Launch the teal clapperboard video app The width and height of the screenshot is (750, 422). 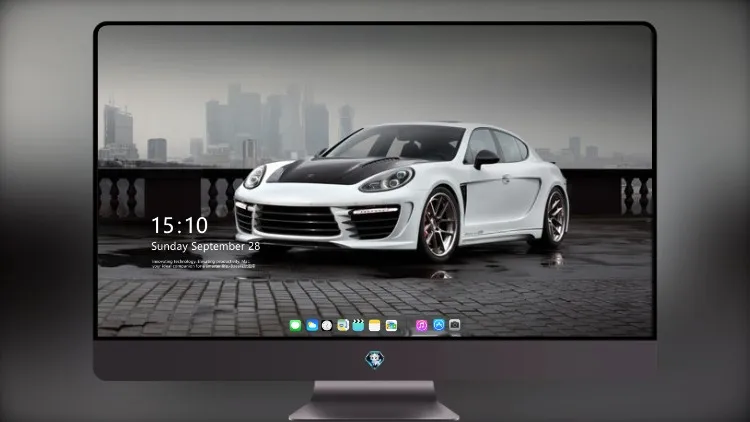358,325
